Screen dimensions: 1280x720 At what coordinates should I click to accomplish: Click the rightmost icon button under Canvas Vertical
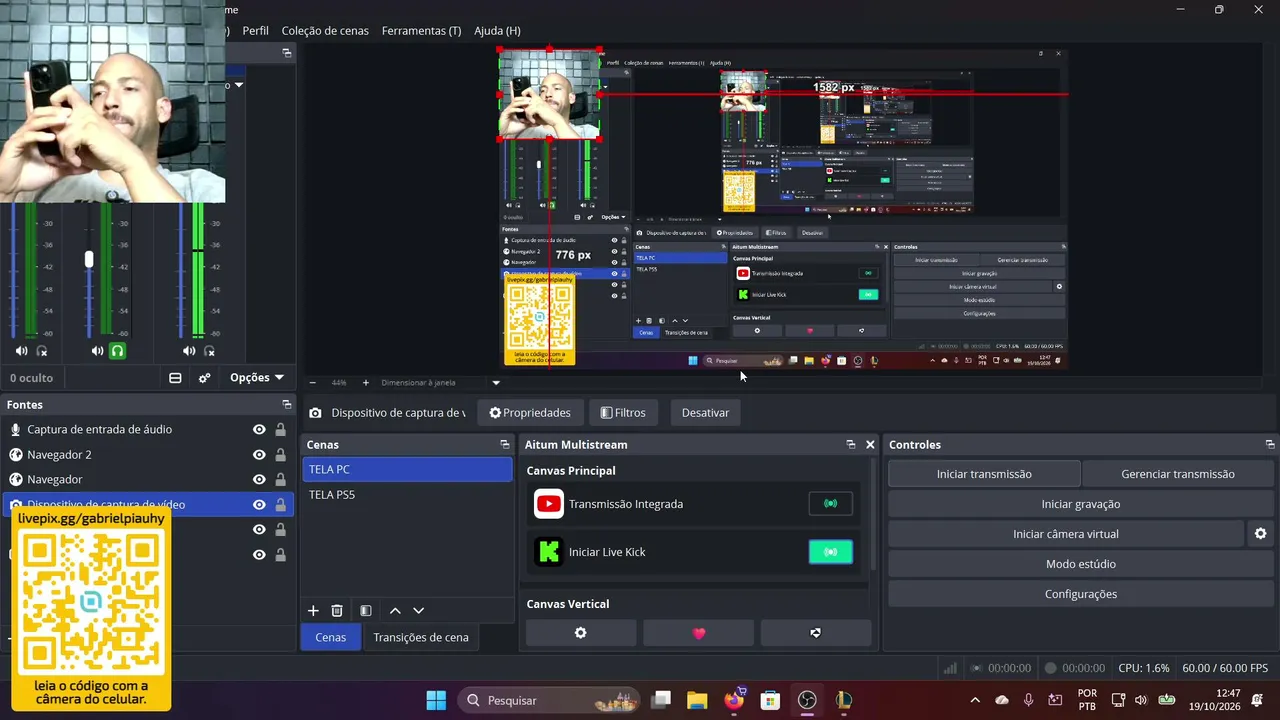pos(815,633)
